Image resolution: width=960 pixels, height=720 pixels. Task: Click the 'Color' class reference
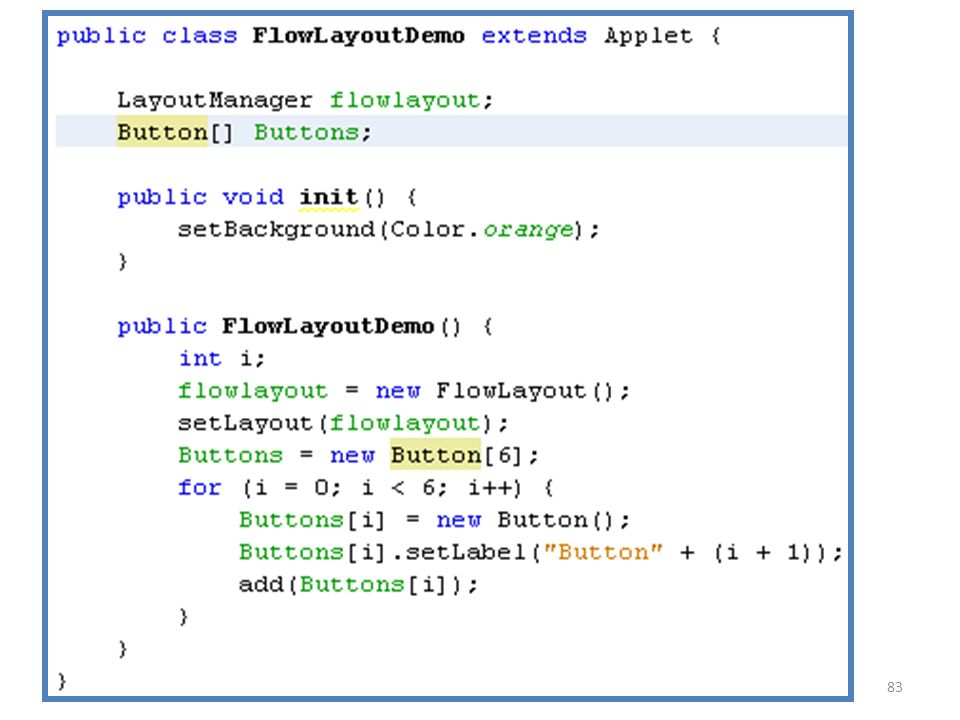427,230
